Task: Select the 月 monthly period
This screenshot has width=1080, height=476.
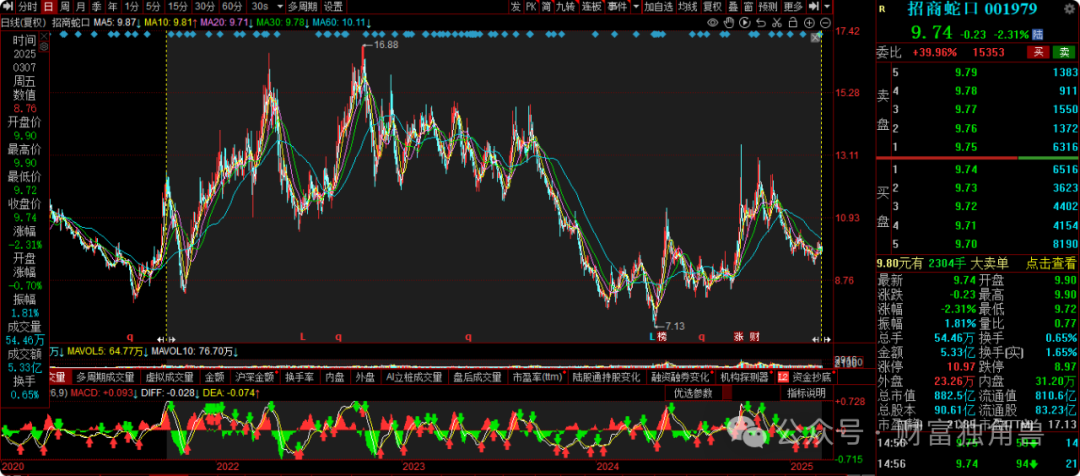Action: point(81,6)
